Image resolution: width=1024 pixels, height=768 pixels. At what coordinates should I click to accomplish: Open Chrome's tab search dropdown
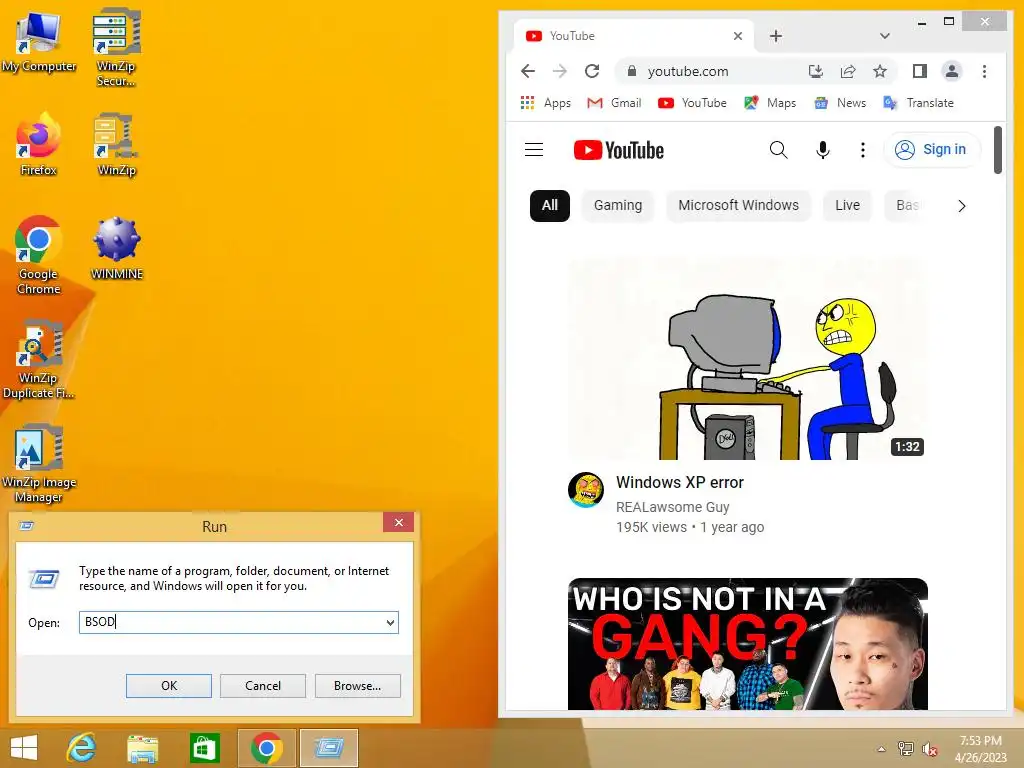(884, 36)
